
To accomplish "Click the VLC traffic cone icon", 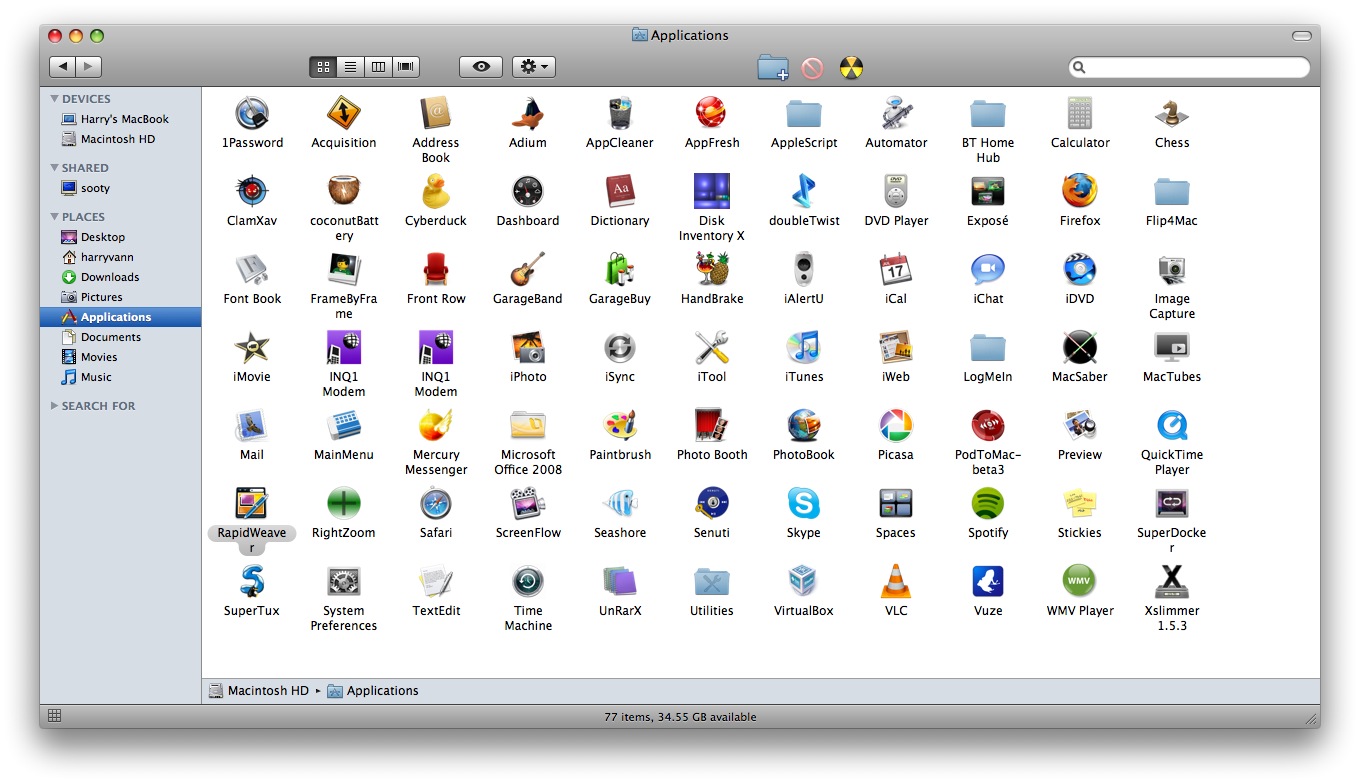I will 896,581.
